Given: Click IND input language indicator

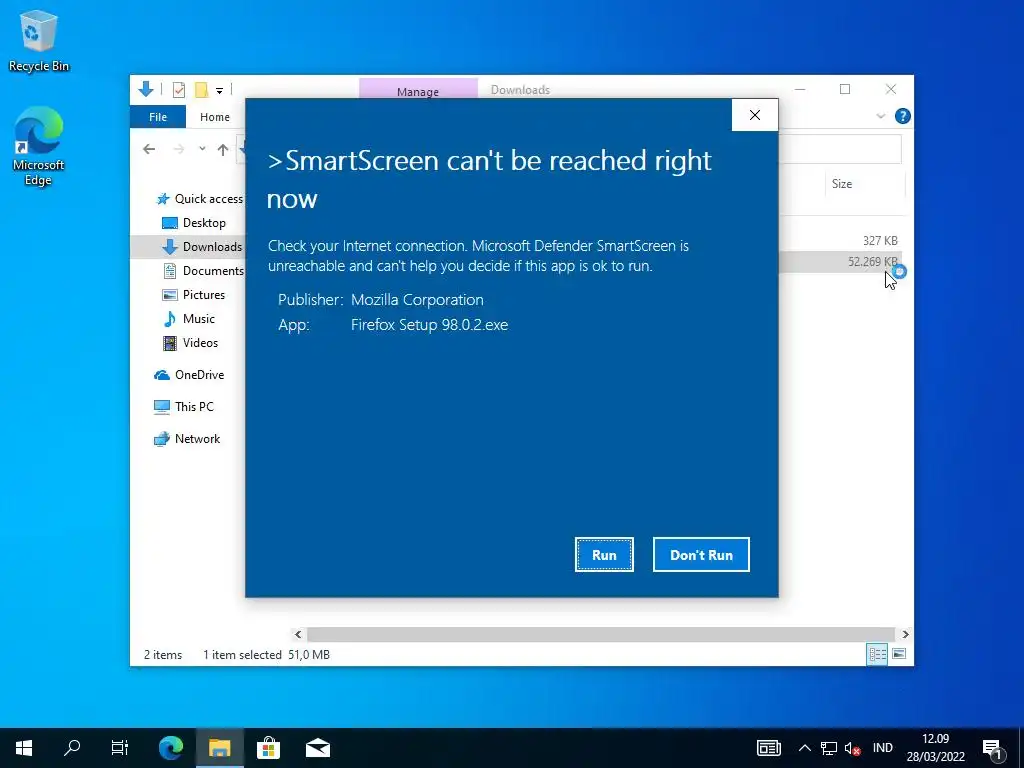Looking at the screenshot, I should [x=882, y=748].
